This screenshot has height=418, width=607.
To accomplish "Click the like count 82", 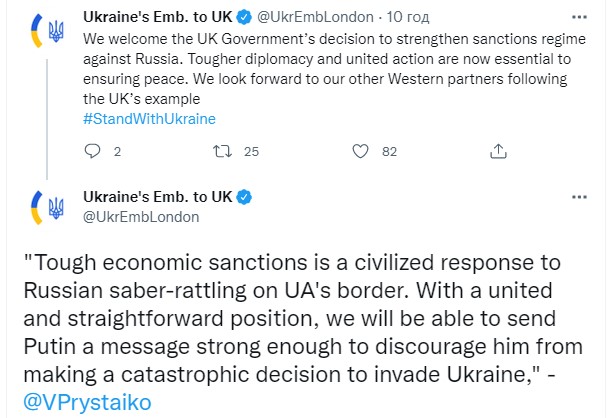I will pyautogui.click(x=389, y=151).
